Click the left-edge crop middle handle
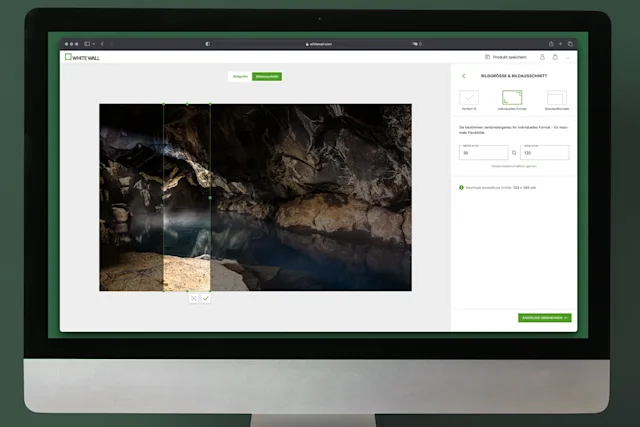 (164, 198)
